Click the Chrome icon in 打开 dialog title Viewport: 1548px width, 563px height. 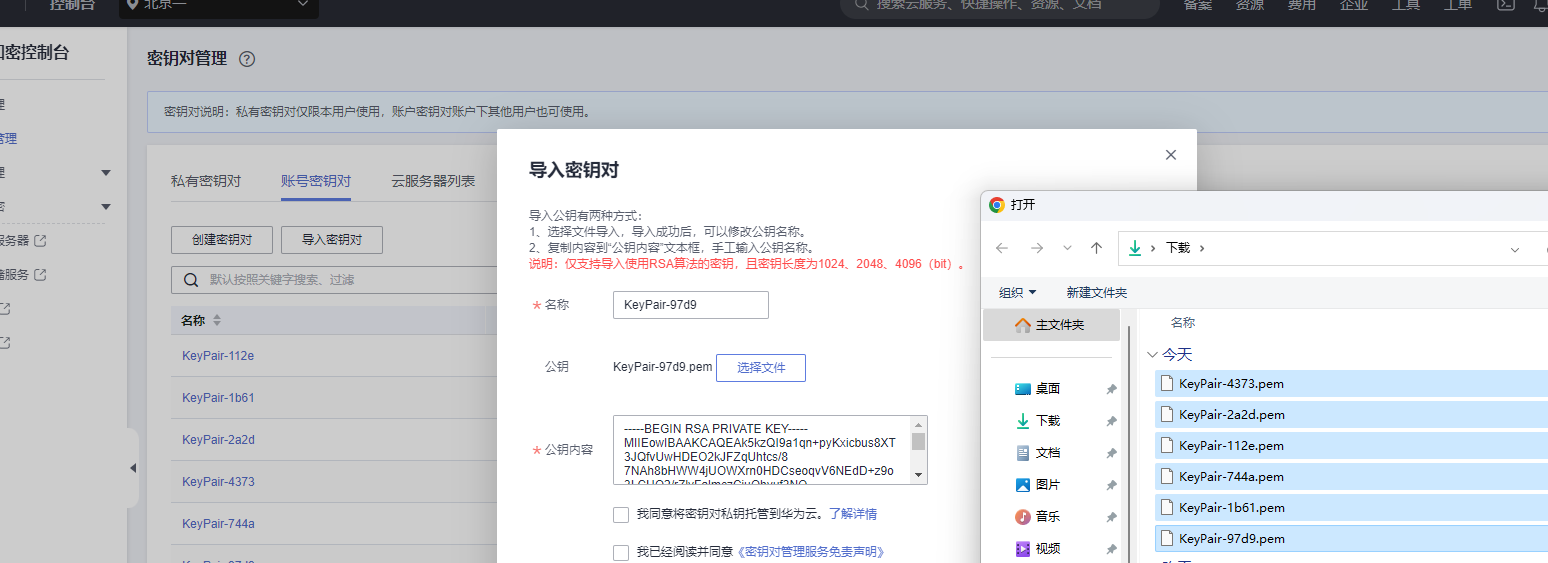(997, 205)
